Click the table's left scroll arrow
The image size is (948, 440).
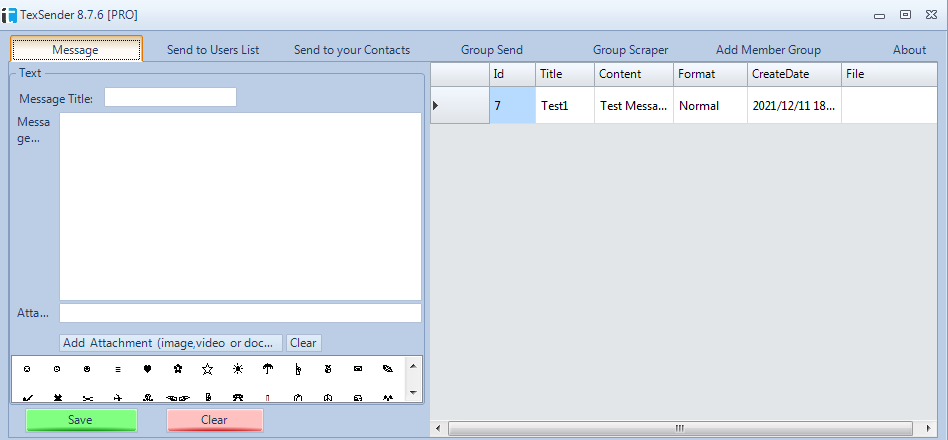[x=438, y=428]
